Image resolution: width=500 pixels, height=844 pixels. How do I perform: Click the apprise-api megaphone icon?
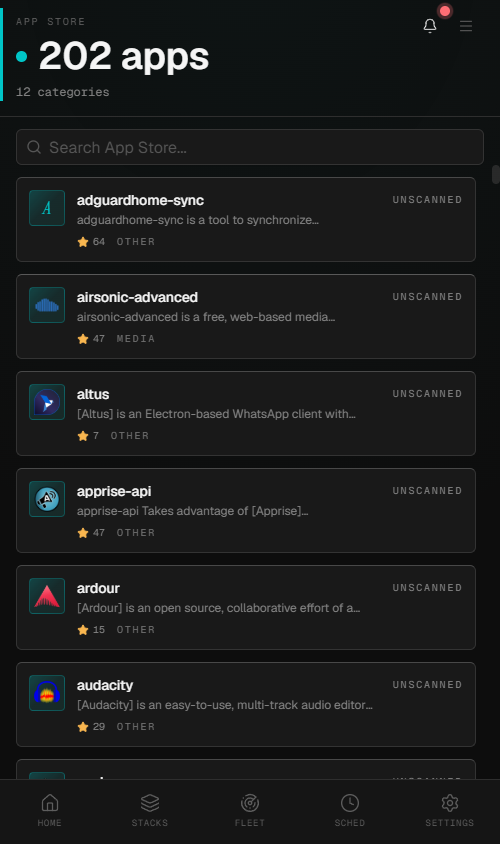47,499
